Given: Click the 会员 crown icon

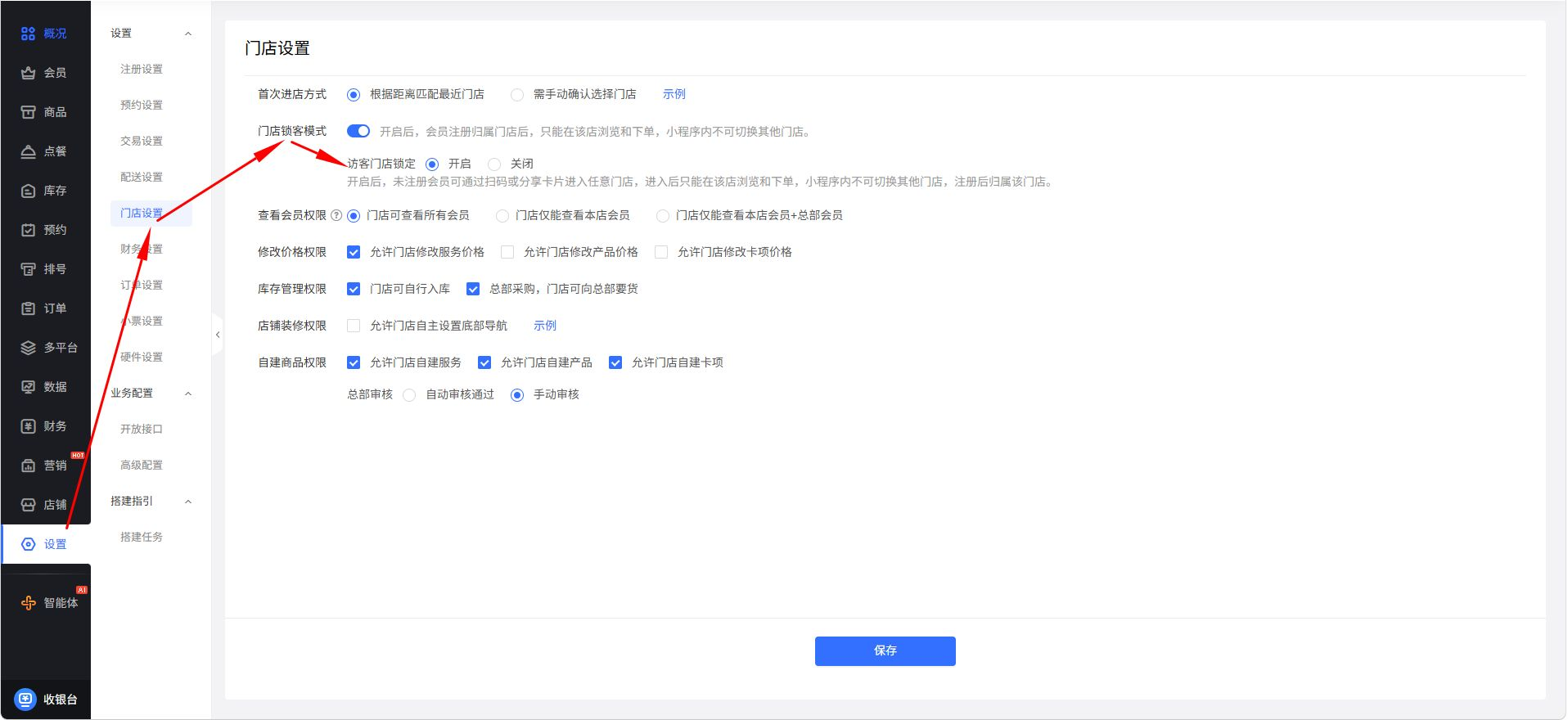Looking at the screenshot, I should pyautogui.click(x=28, y=73).
